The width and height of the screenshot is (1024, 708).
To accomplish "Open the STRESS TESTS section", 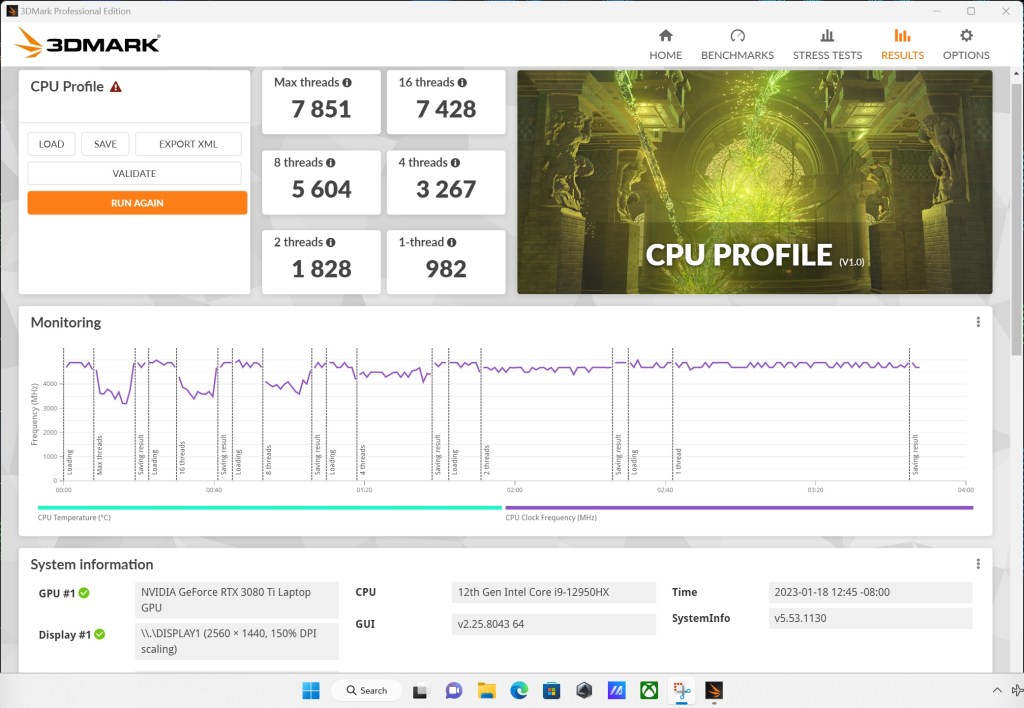I will (x=827, y=44).
